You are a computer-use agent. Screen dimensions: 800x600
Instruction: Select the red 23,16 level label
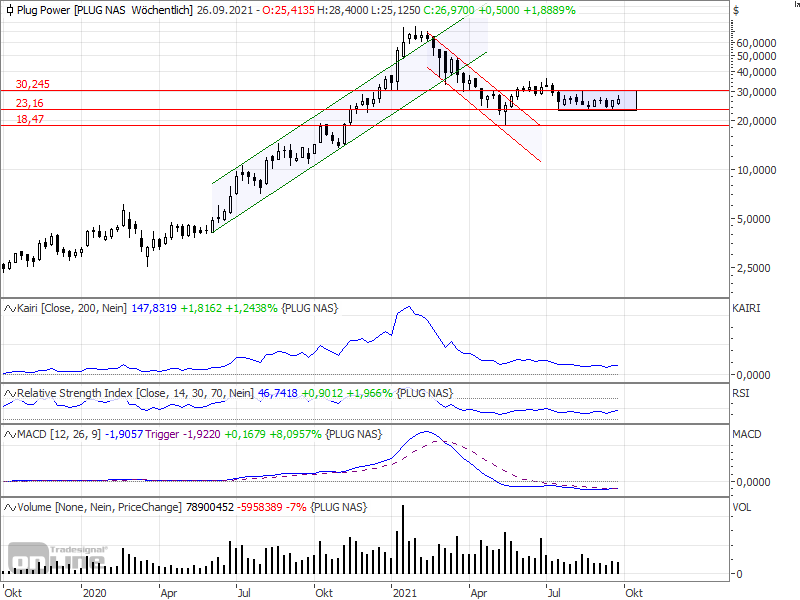(x=30, y=103)
